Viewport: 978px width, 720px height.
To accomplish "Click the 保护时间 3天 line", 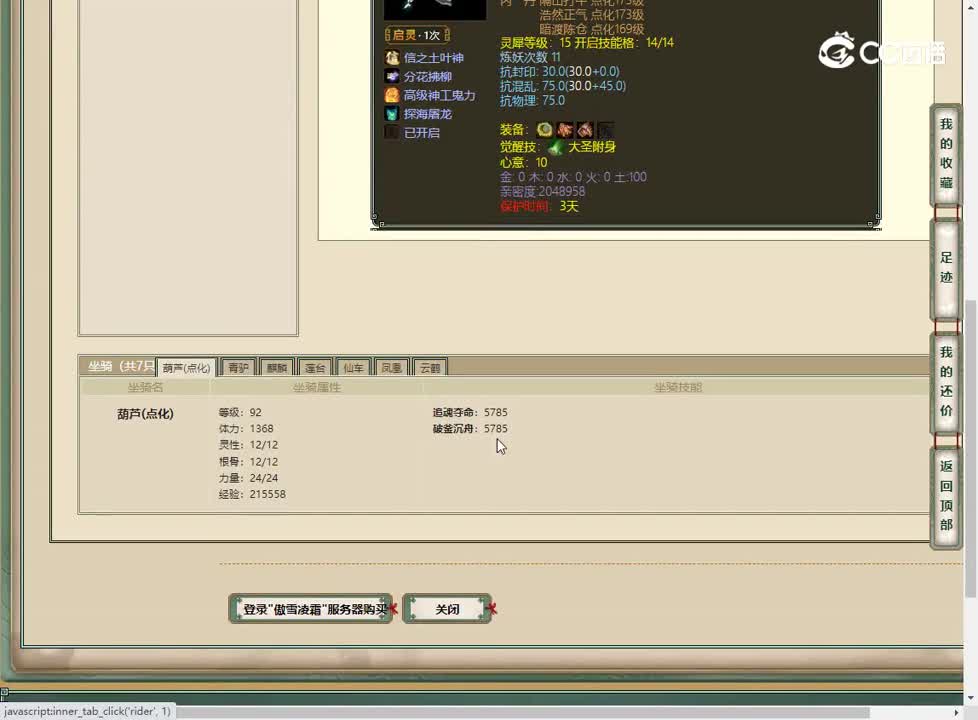I will [540, 207].
